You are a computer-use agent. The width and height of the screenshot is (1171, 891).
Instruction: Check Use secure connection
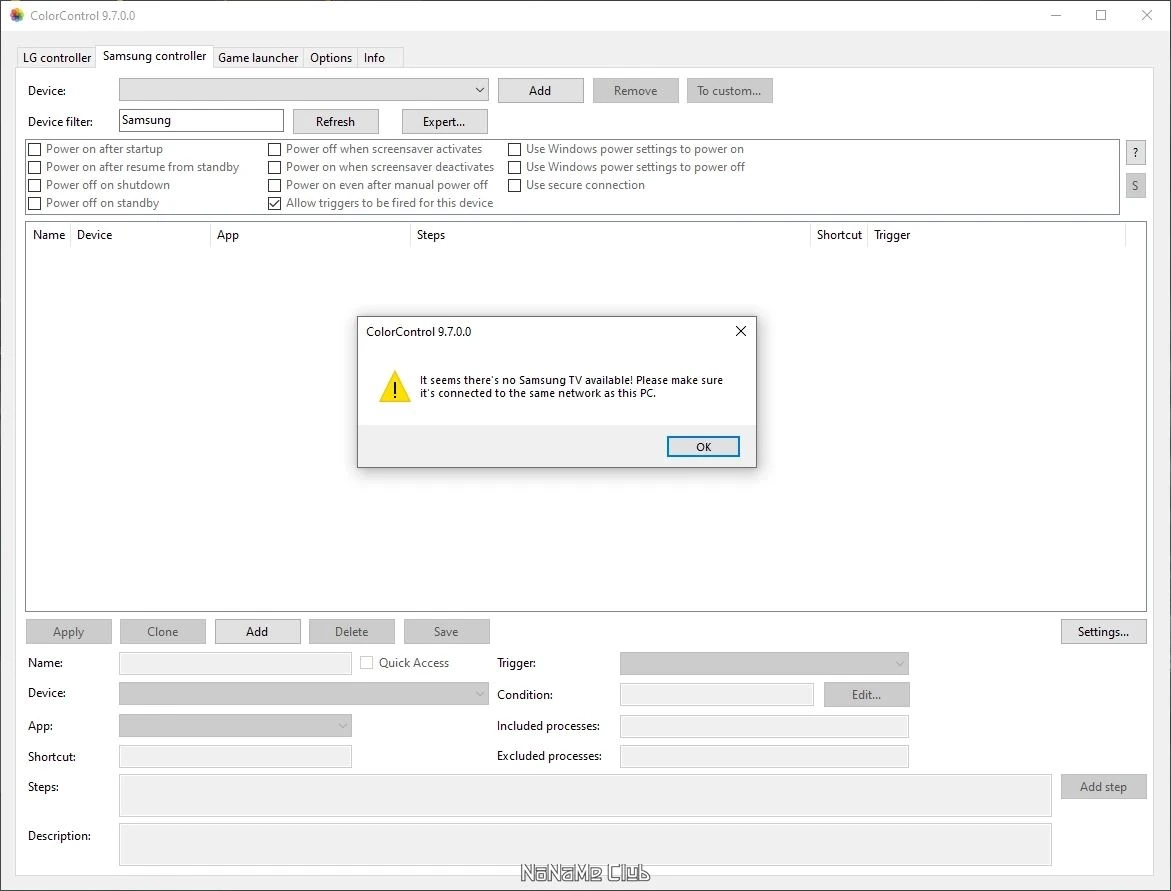click(x=515, y=185)
